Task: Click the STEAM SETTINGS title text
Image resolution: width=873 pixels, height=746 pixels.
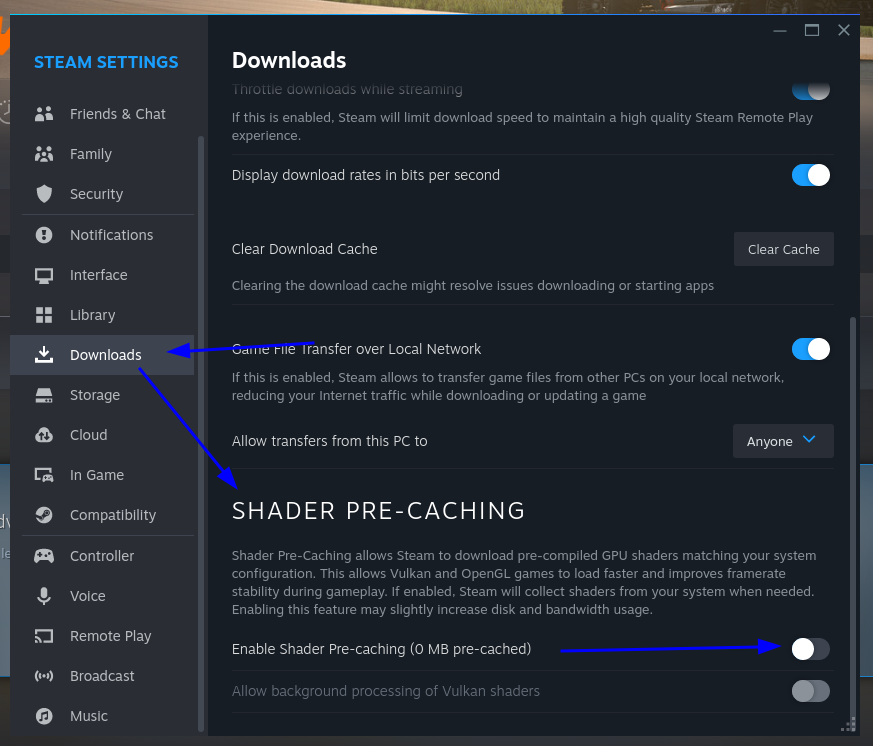Action: click(106, 62)
